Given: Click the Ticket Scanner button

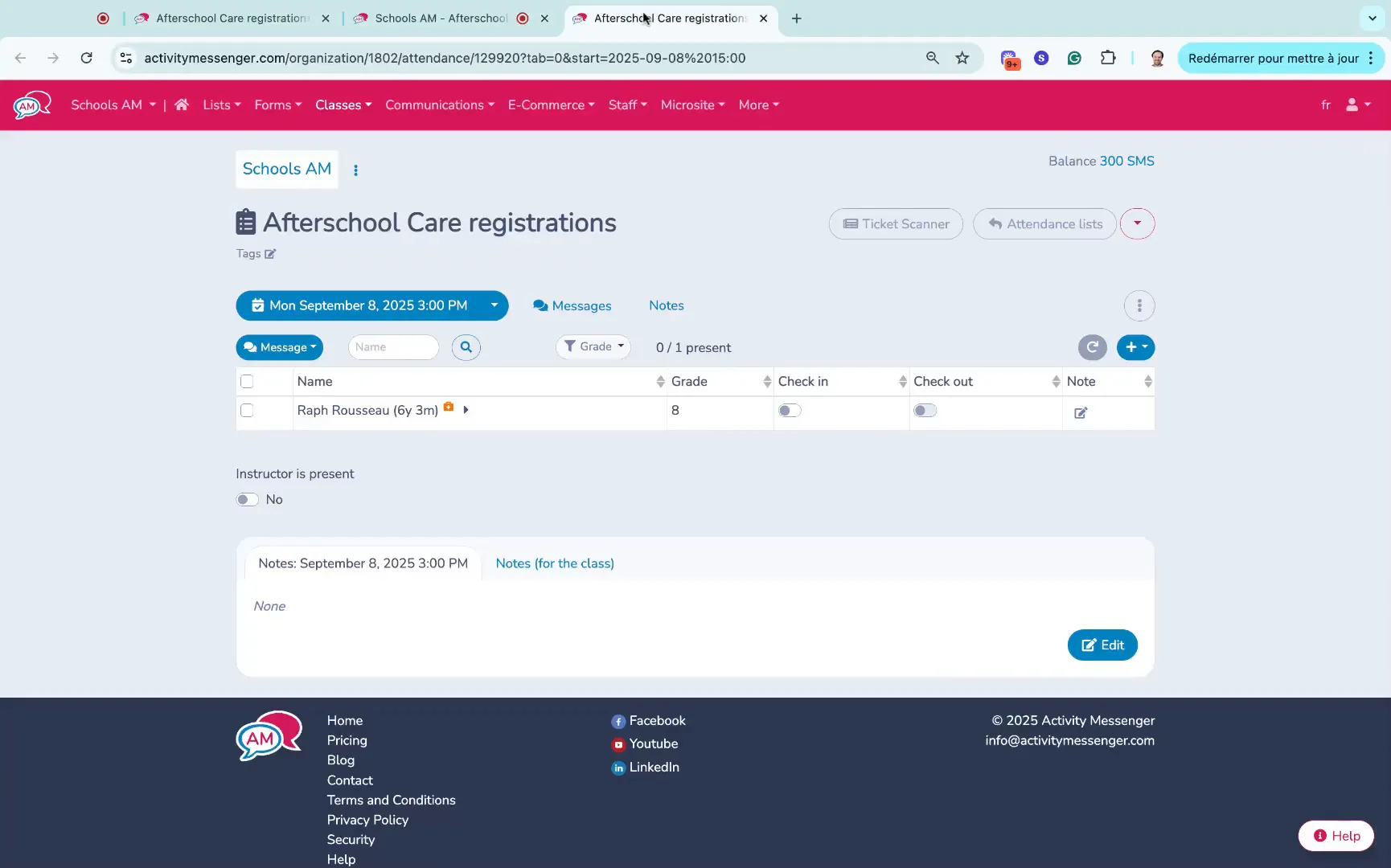Looking at the screenshot, I should (x=896, y=224).
